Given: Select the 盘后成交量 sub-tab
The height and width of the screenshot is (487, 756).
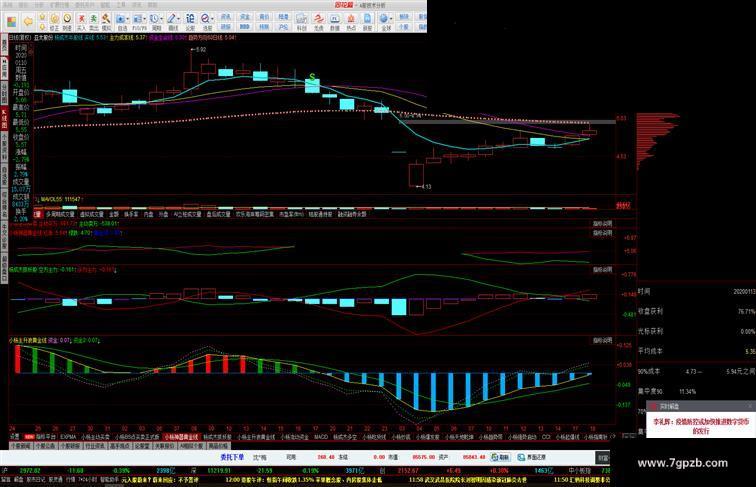Looking at the screenshot, I should pyautogui.click(x=218, y=214).
